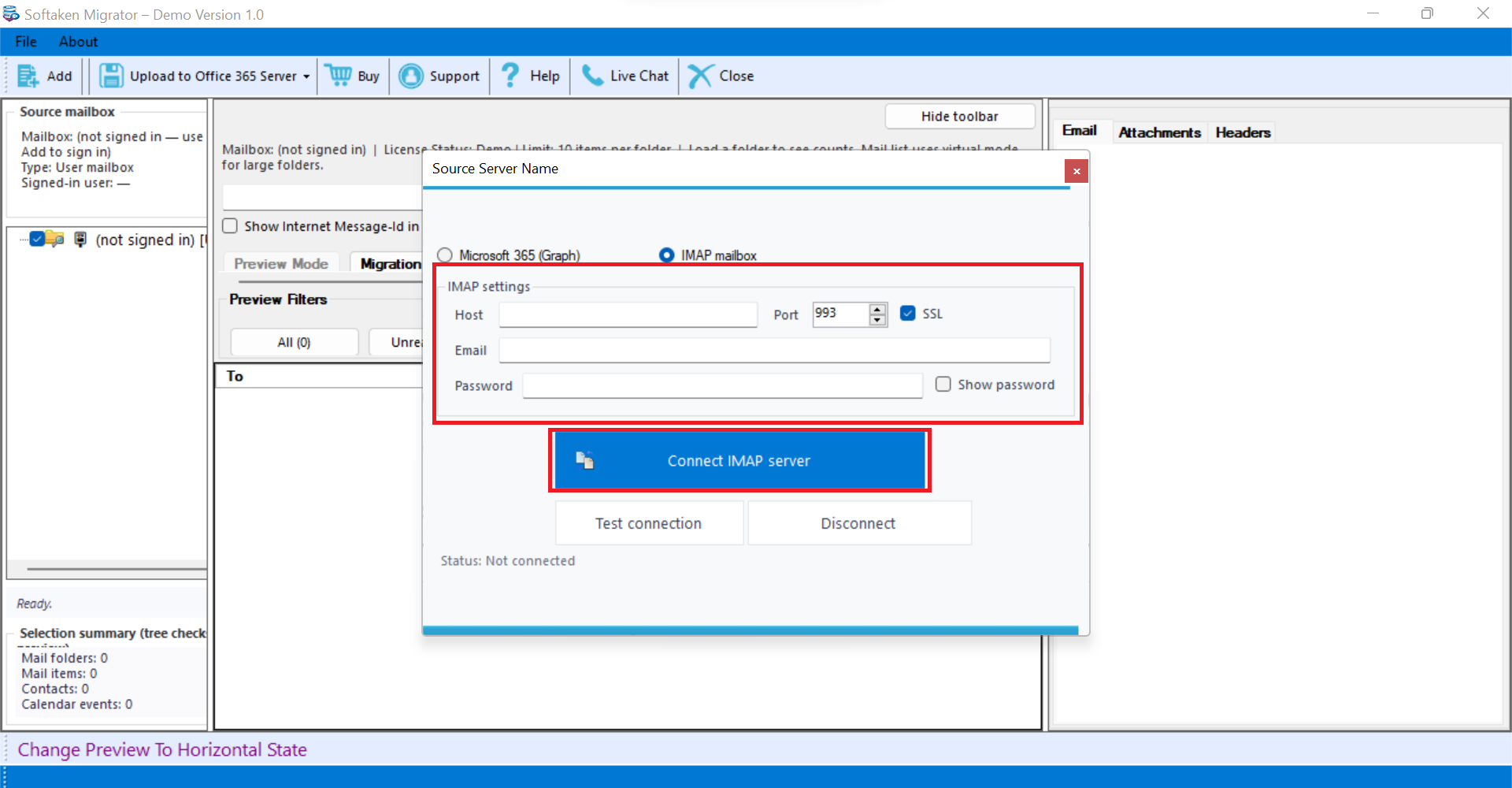The height and width of the screenshot is (788, 1512).
Task: Toggle Show Internet Message-Id checkbox
Action: (230, 226)
